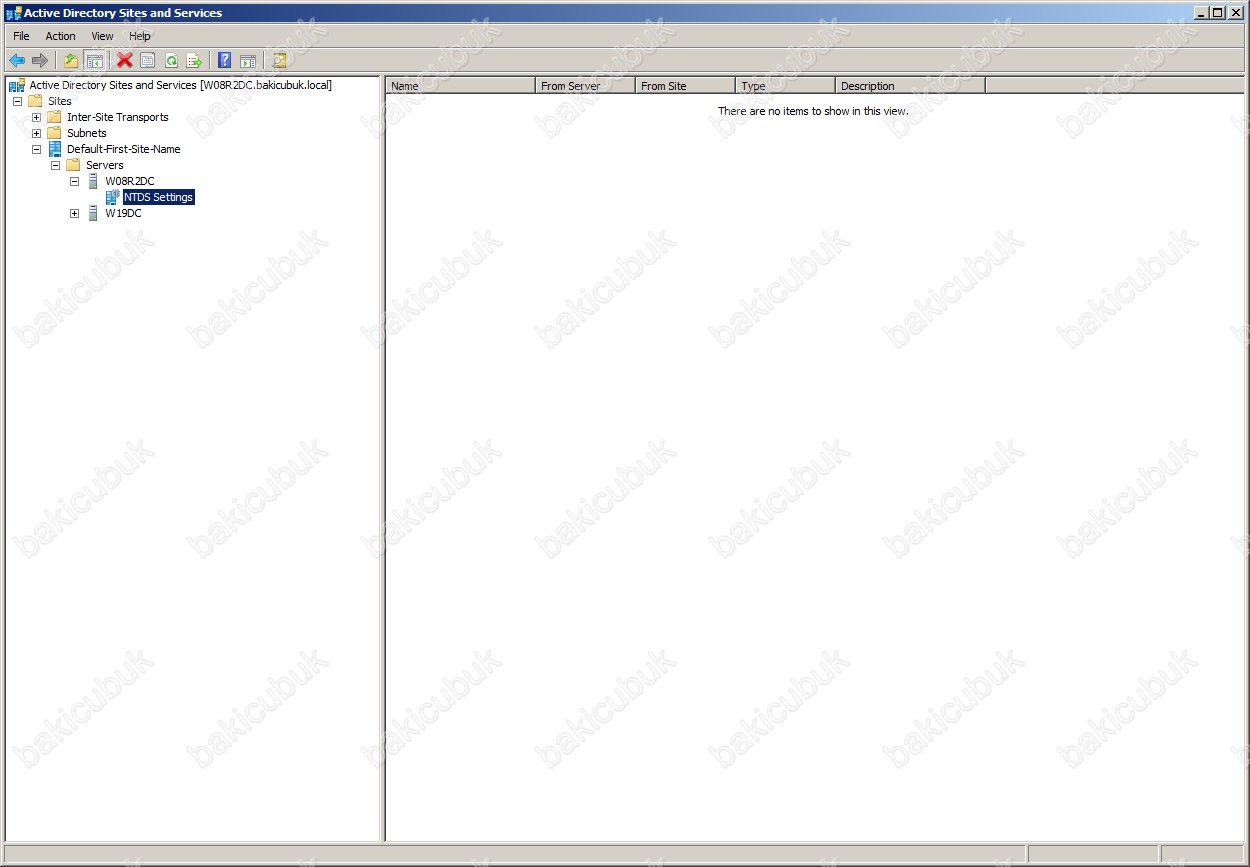The image size is (1250, 867).
Task: Open the File menu
Action: tap(21, 36)
